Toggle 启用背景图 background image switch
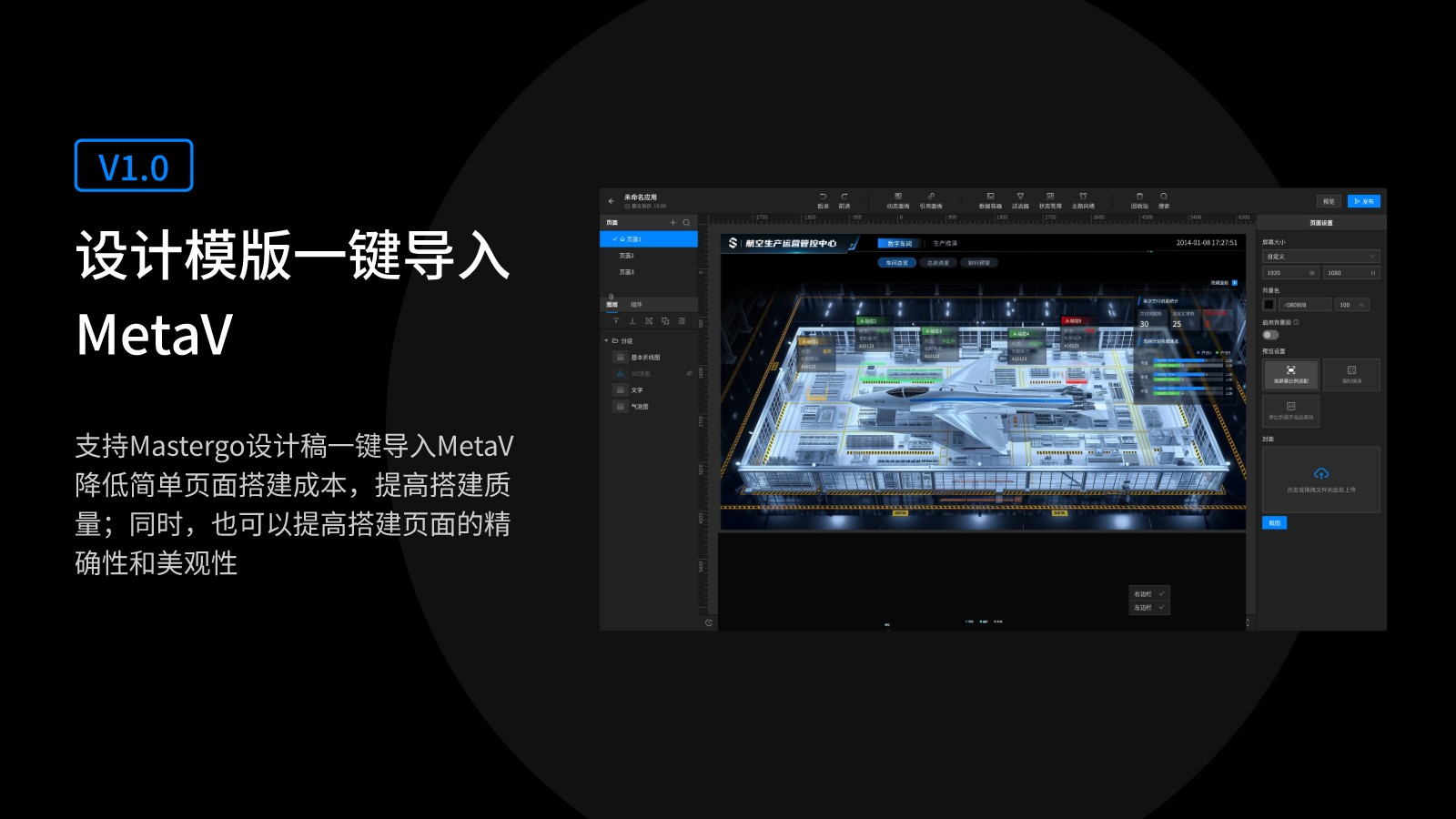This screenshot has width=1456, height=819. tap(1269, 335)
